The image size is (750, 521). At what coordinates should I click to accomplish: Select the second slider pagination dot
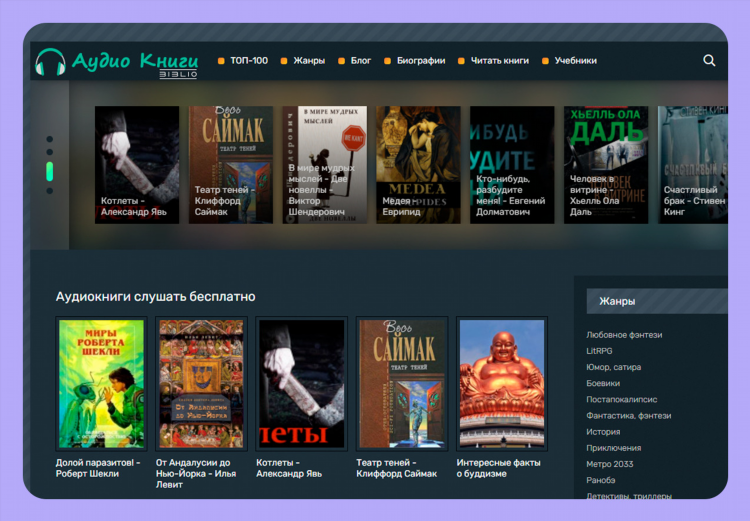pos(50,152)
